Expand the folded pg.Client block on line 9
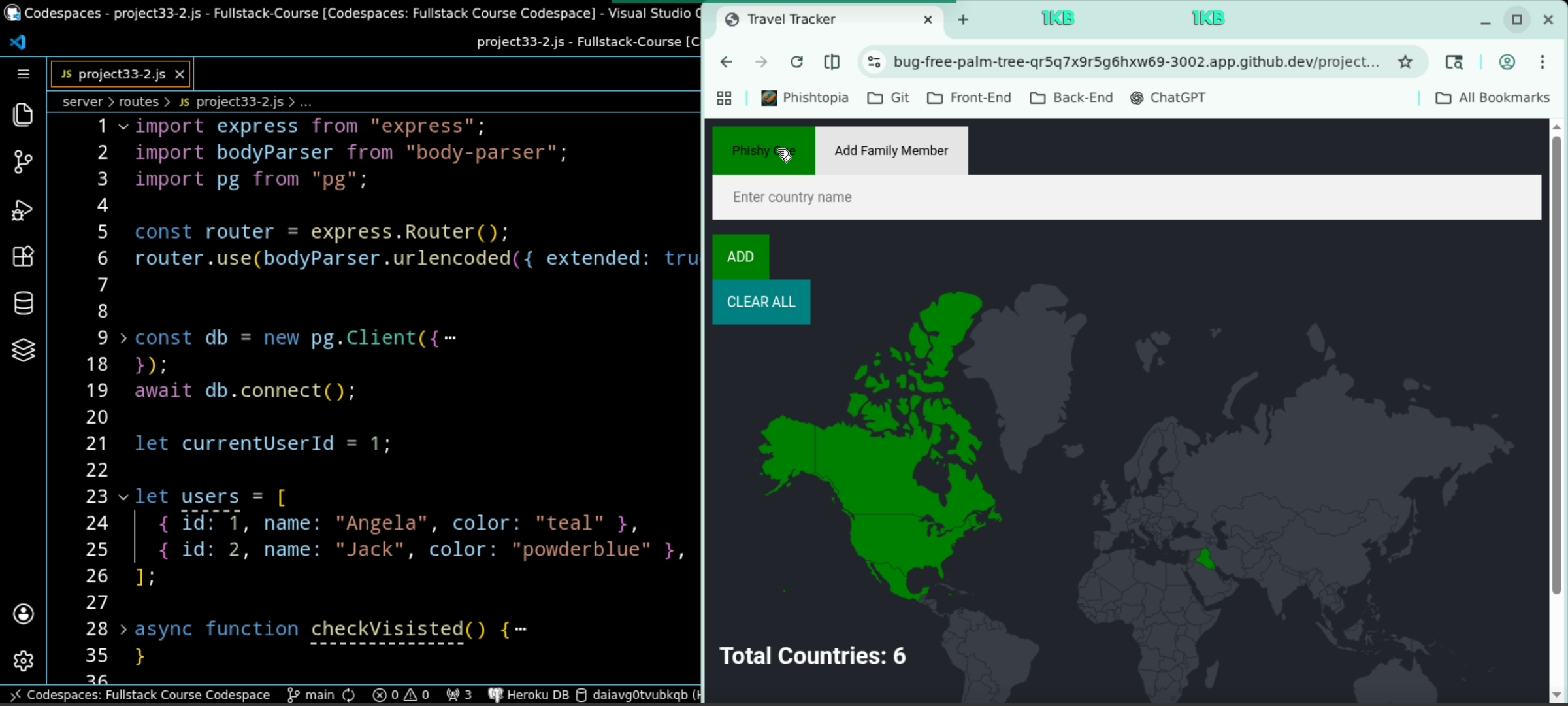This screenshot has width=1568, height=706. pos(123,338)
